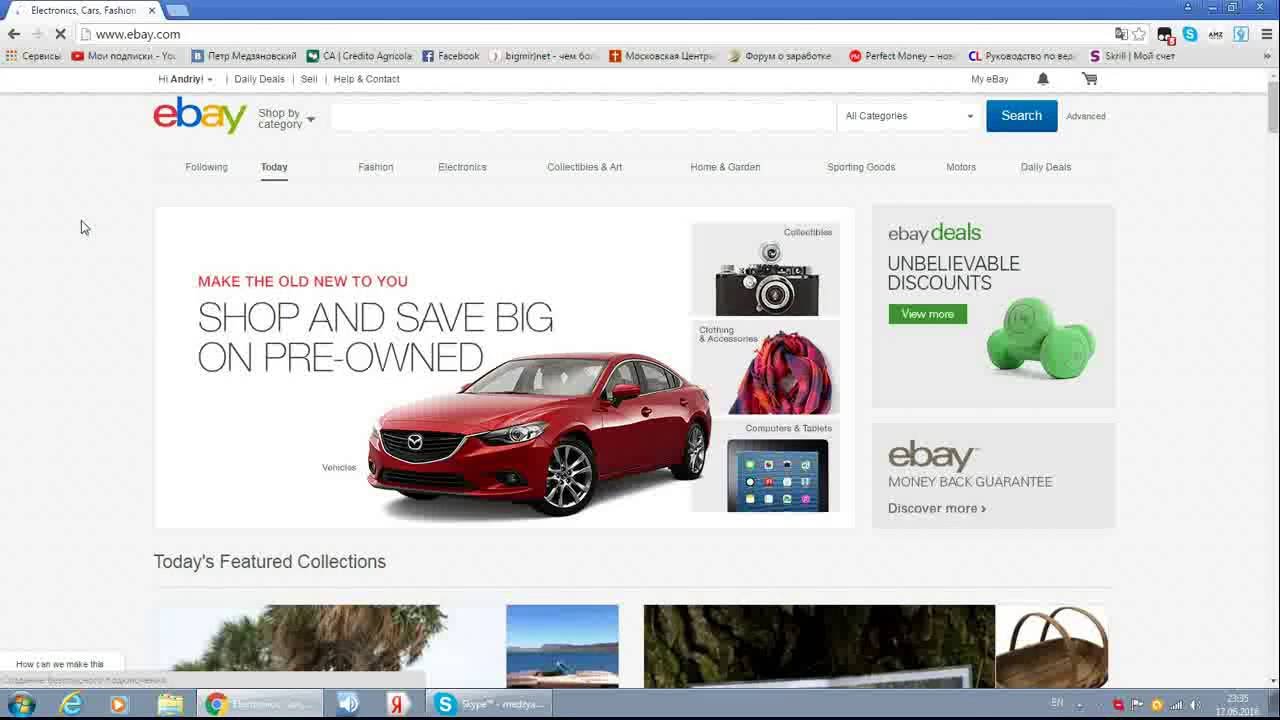
Task: Click the red Mazda Vehicles image
Action: point(538,433)
